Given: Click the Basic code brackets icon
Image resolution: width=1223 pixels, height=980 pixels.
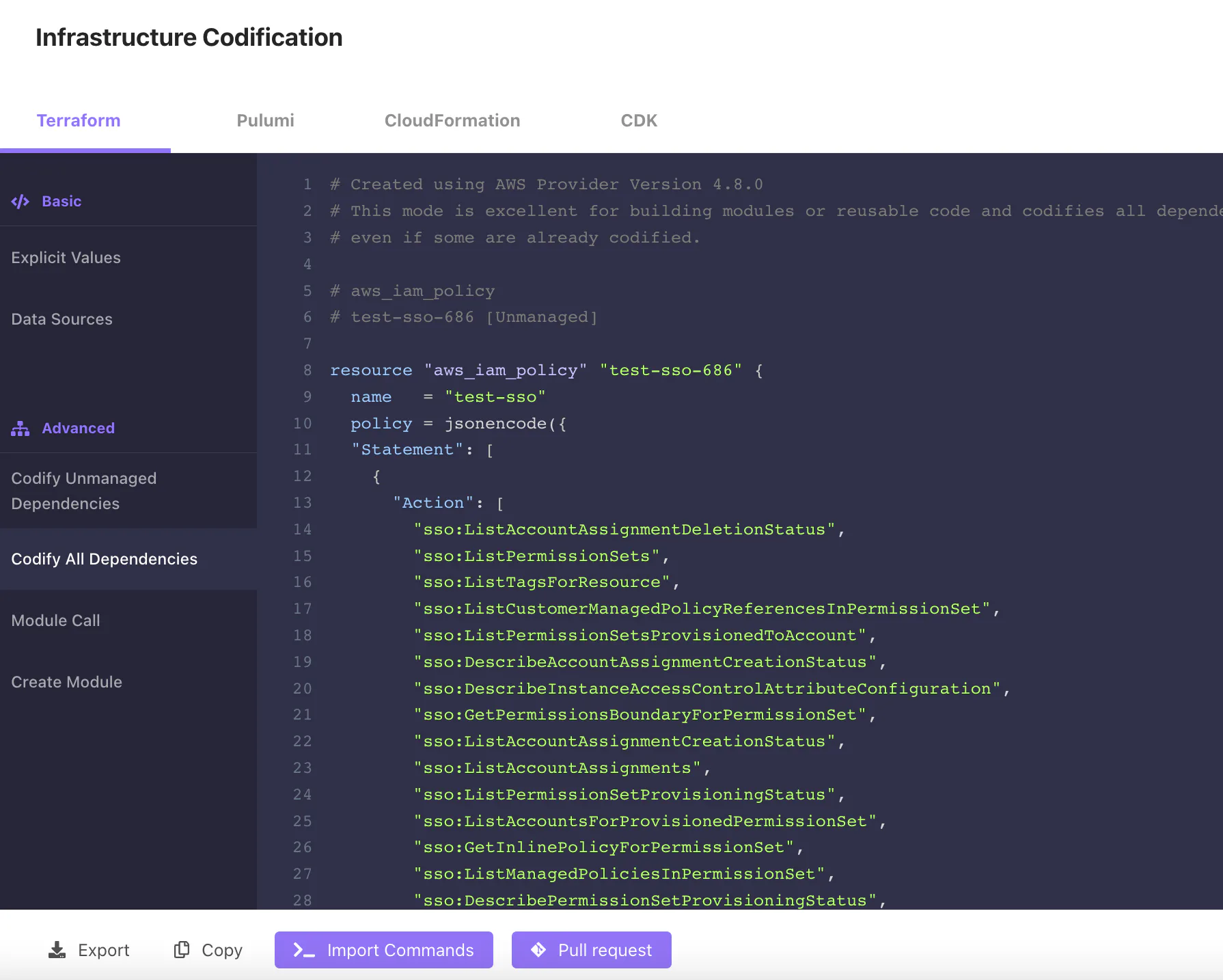Looking at the screenshot, I should 20,202.
